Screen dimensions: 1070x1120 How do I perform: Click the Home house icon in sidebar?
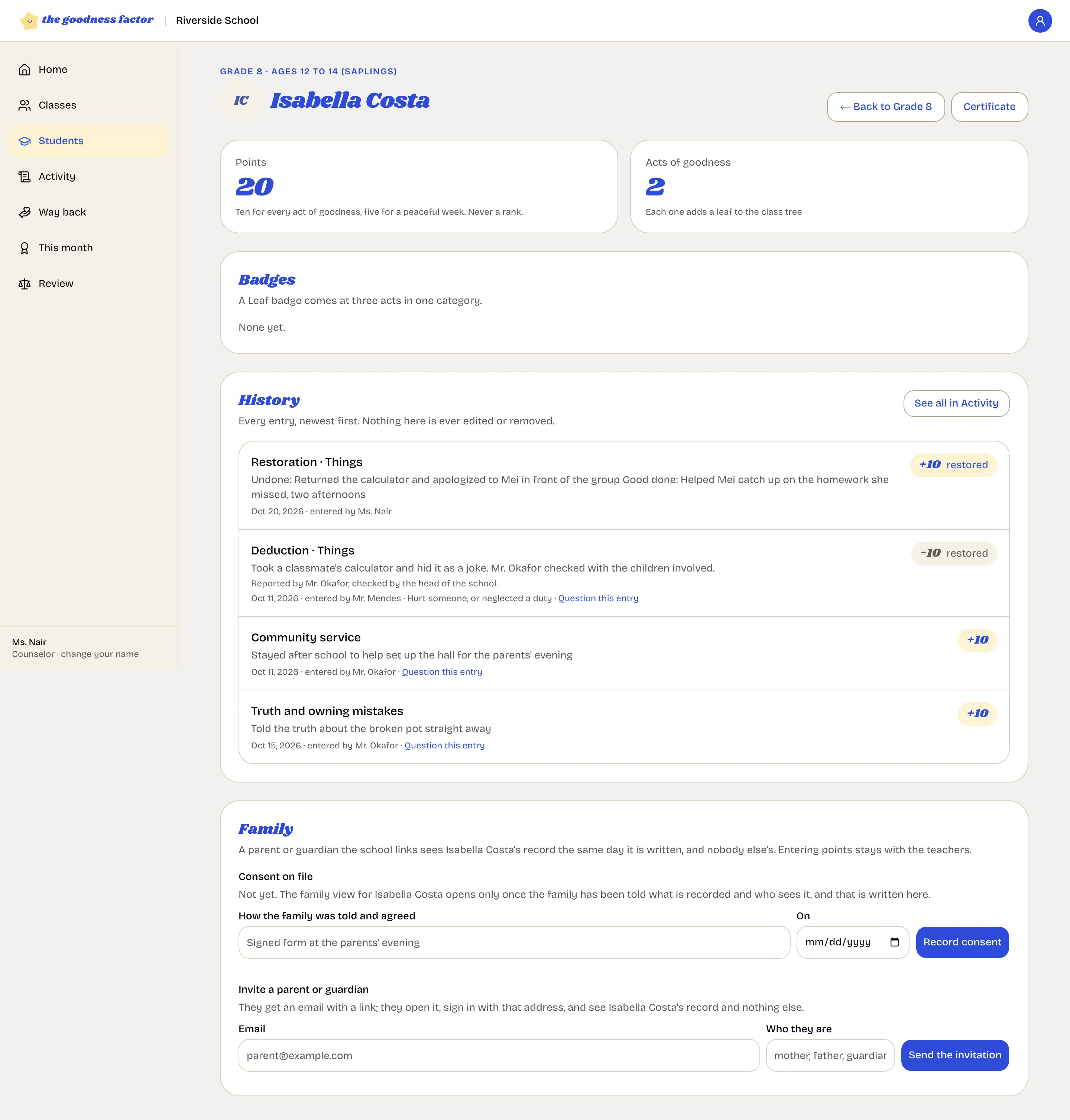(25, 69)
